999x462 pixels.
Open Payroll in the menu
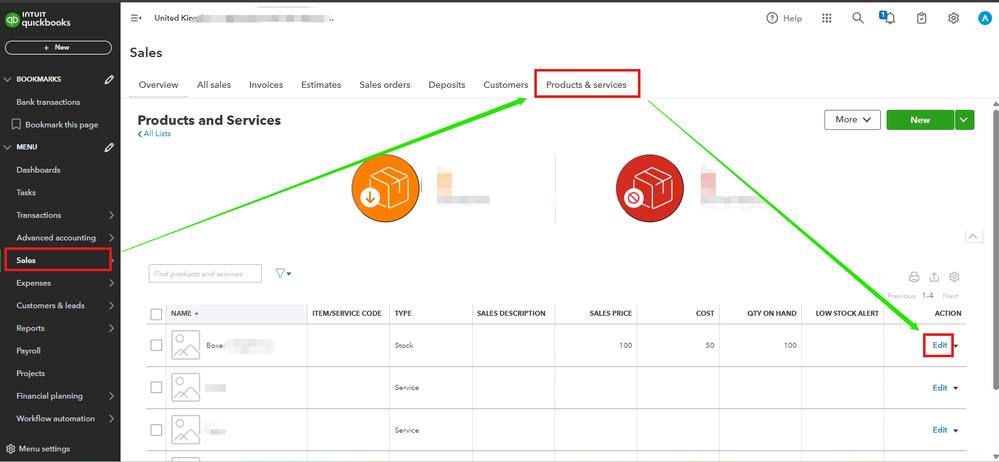[29, 351]
